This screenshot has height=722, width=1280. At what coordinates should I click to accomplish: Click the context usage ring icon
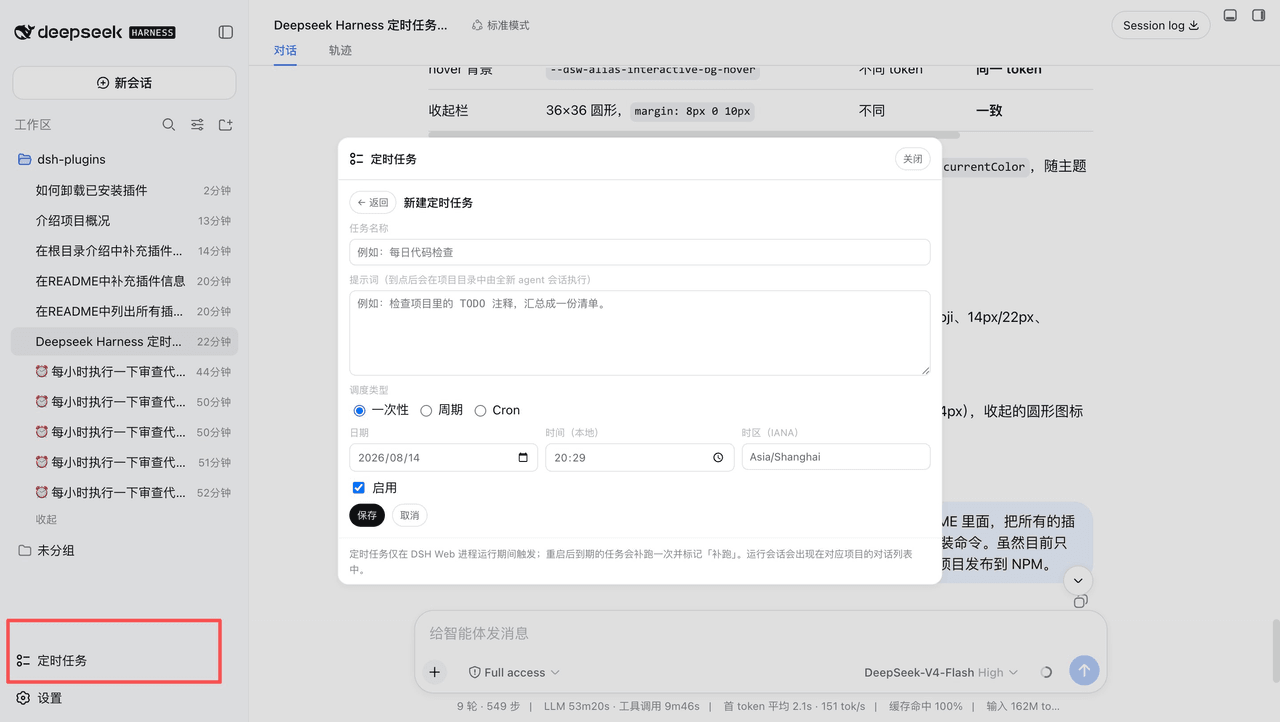[1046, 672]
